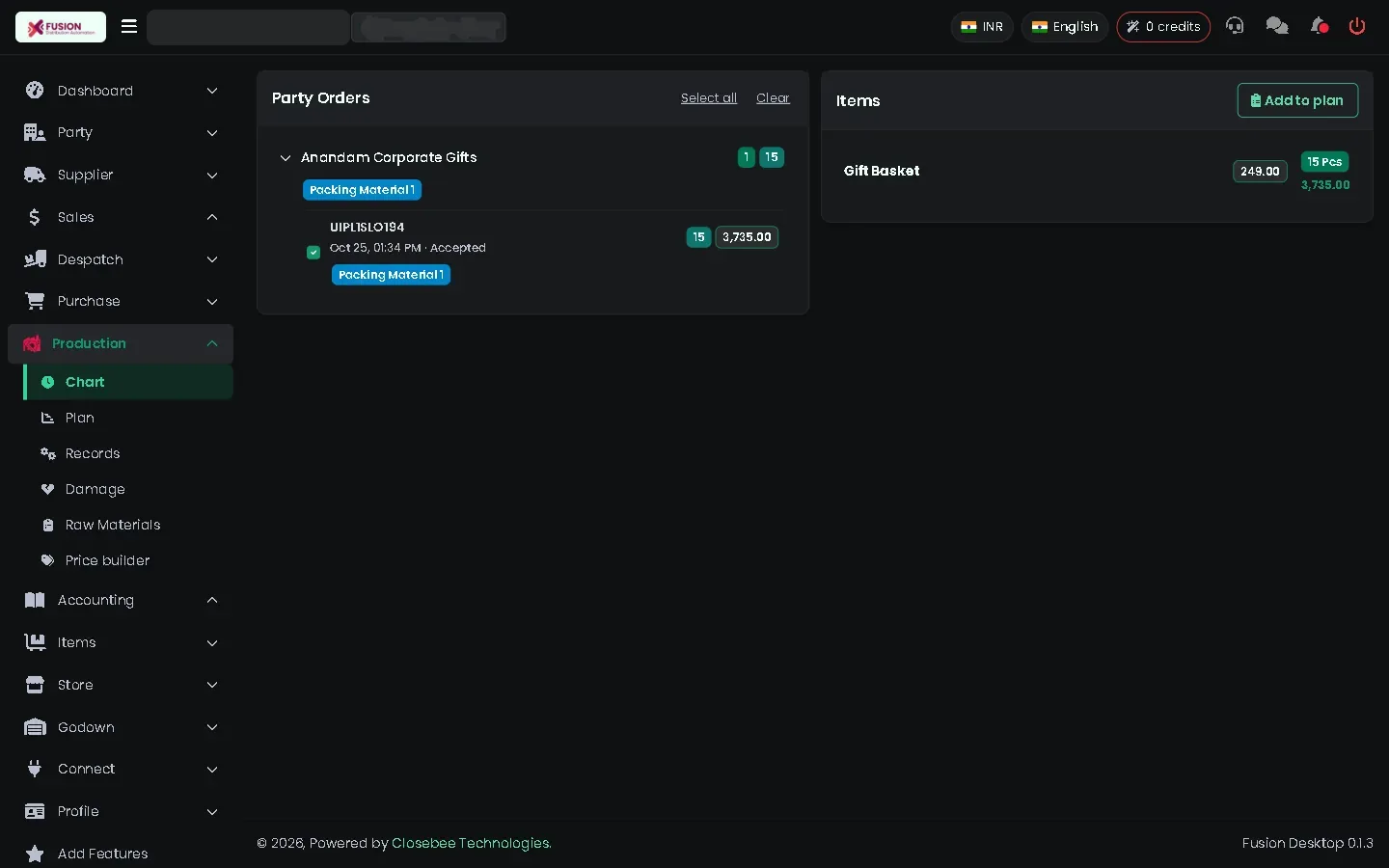Image resolution: width=1389 pixels, height=868 pixels.
Task: Expand the Profile menu chevron
Action: (x=212, y=812)
